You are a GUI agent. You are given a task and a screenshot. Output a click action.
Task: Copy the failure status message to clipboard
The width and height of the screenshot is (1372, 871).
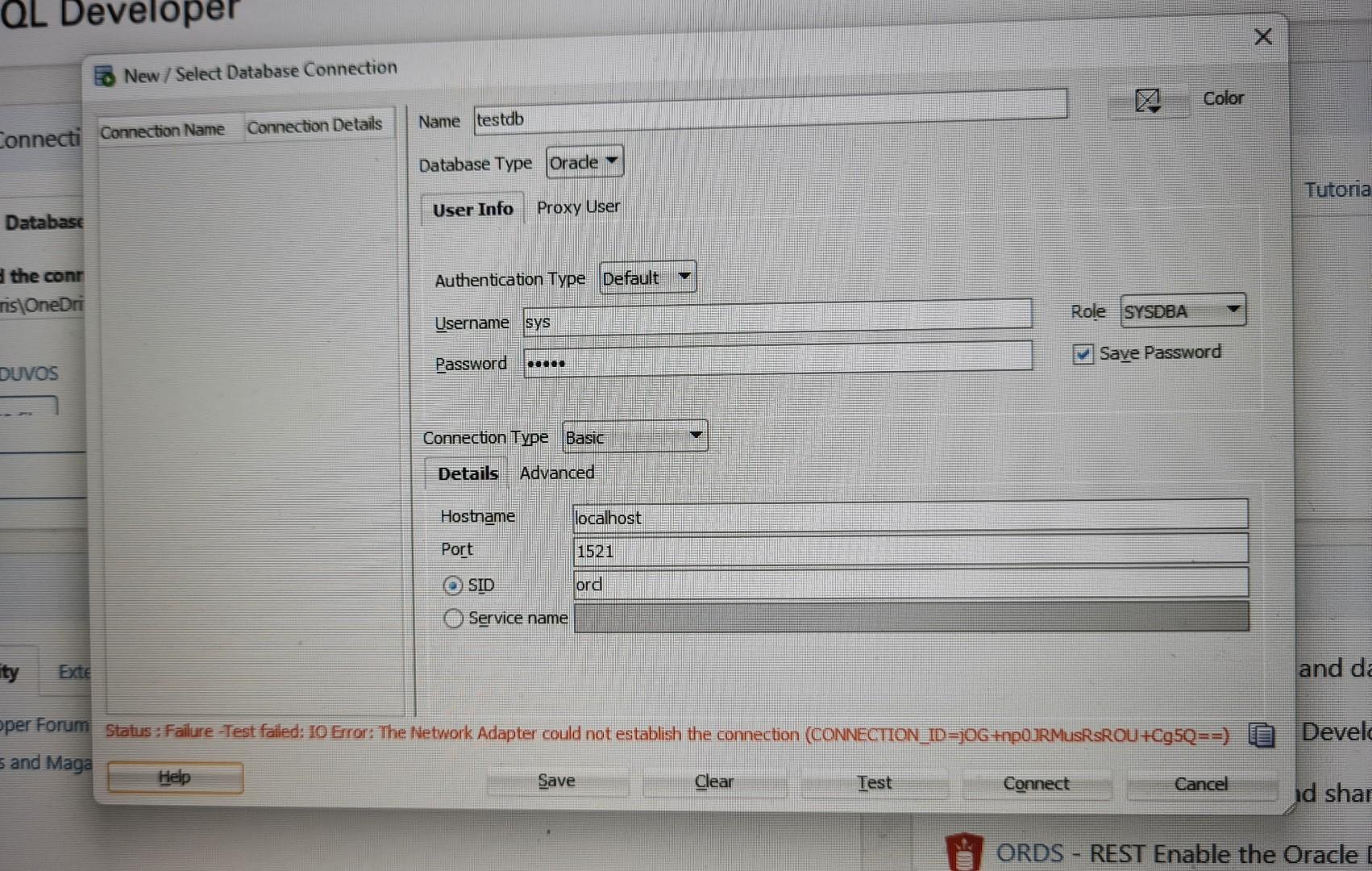(1262, 735)
